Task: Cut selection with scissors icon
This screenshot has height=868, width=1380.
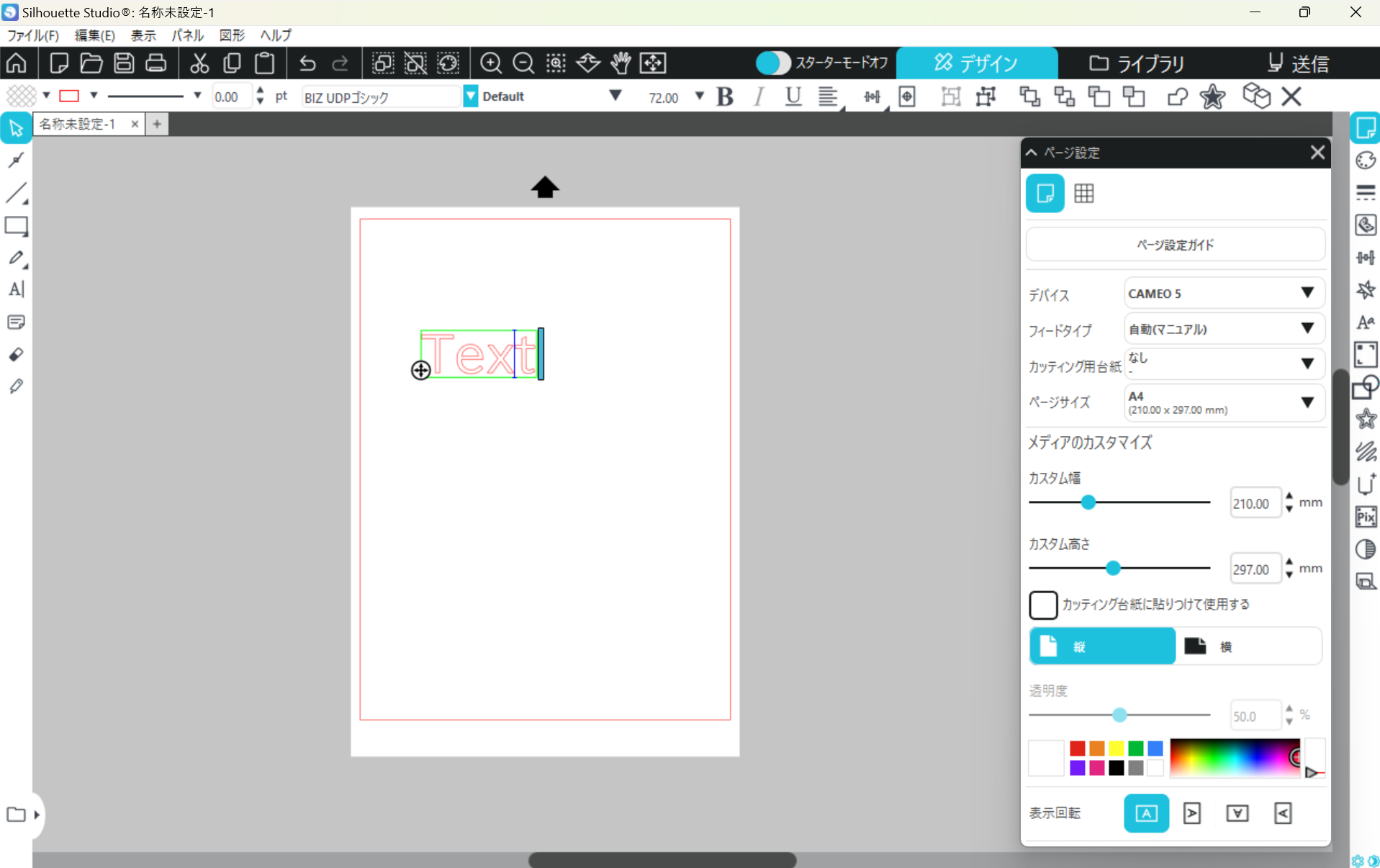Action: tap(199, 63)
